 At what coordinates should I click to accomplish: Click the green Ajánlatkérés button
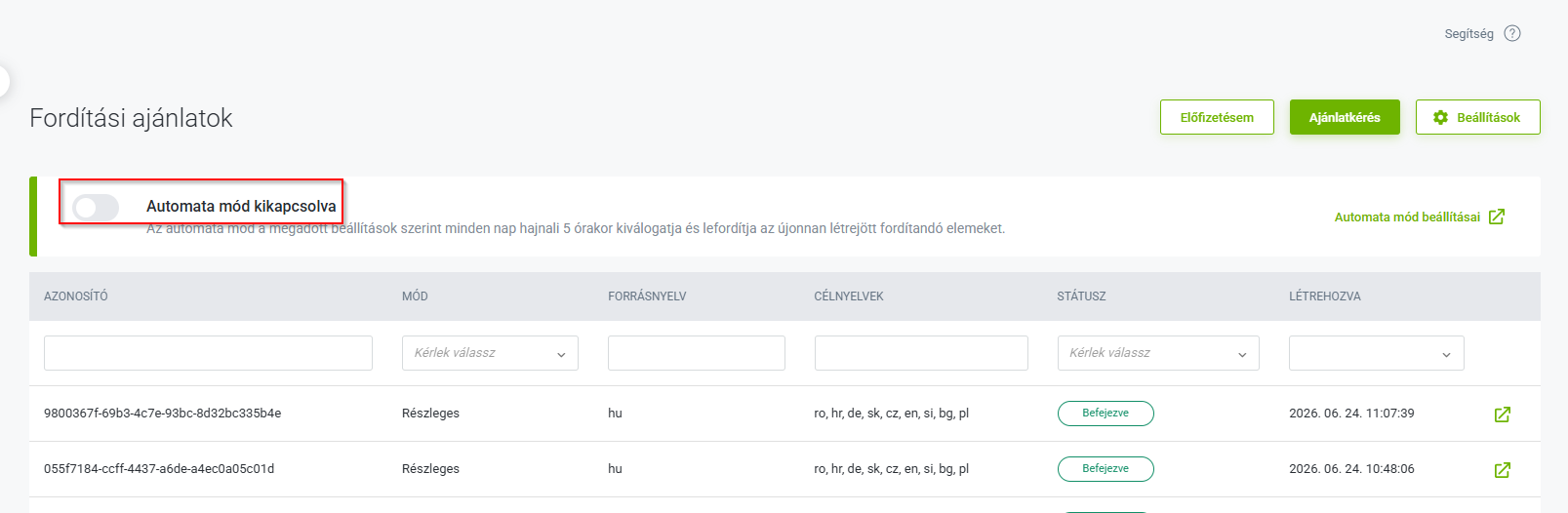[x=1345, y=117]
